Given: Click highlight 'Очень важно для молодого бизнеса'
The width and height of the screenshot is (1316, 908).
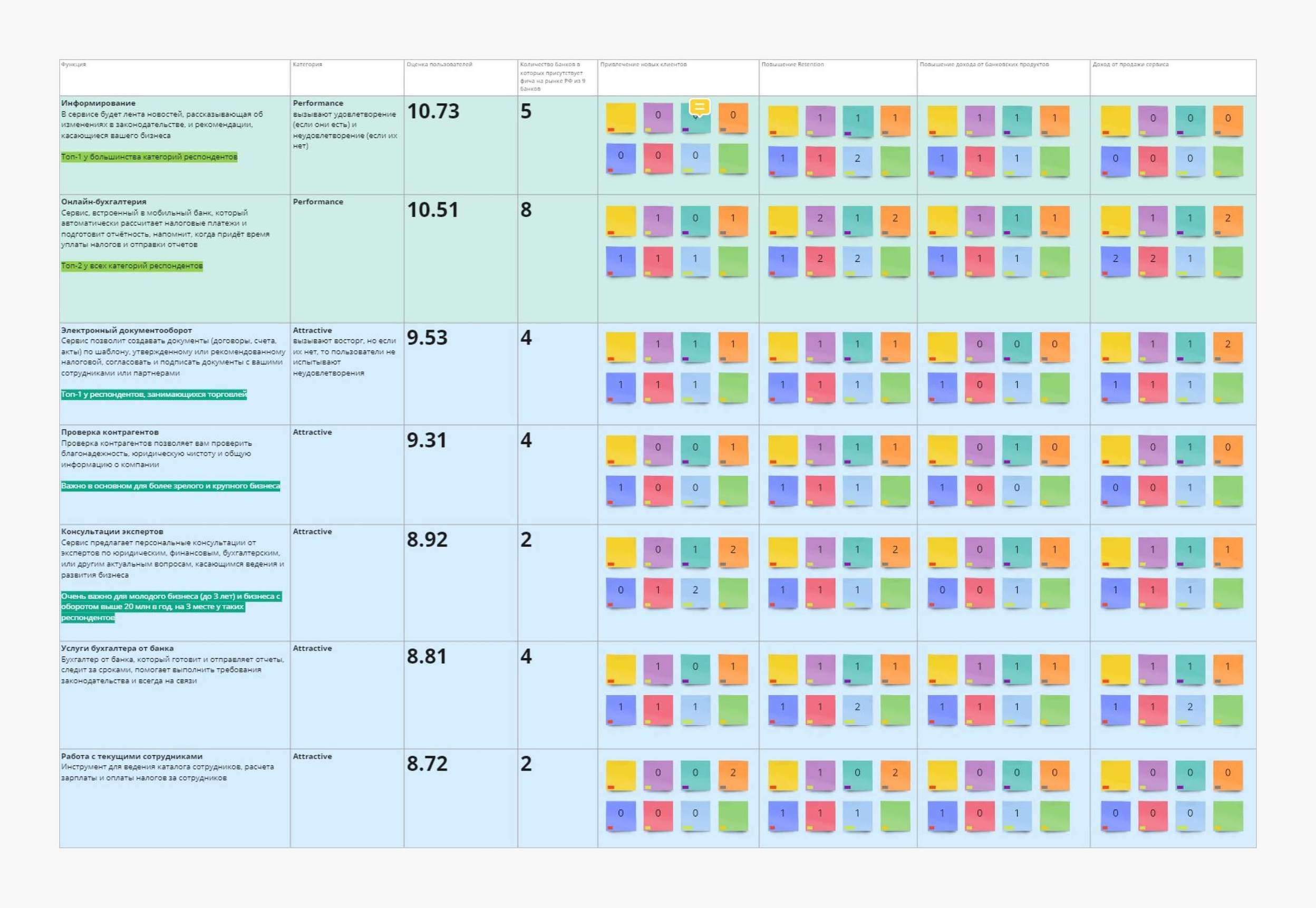Looking at the screenshot, I should [171, 606].
